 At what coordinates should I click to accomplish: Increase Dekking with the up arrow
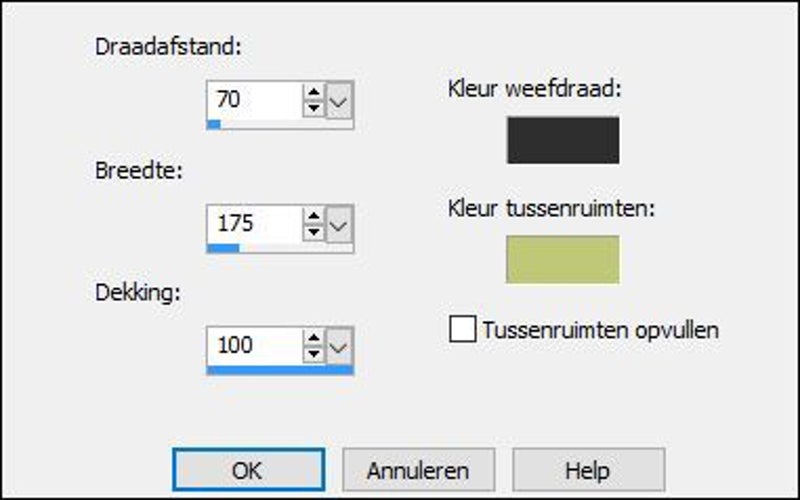(314, 339)
